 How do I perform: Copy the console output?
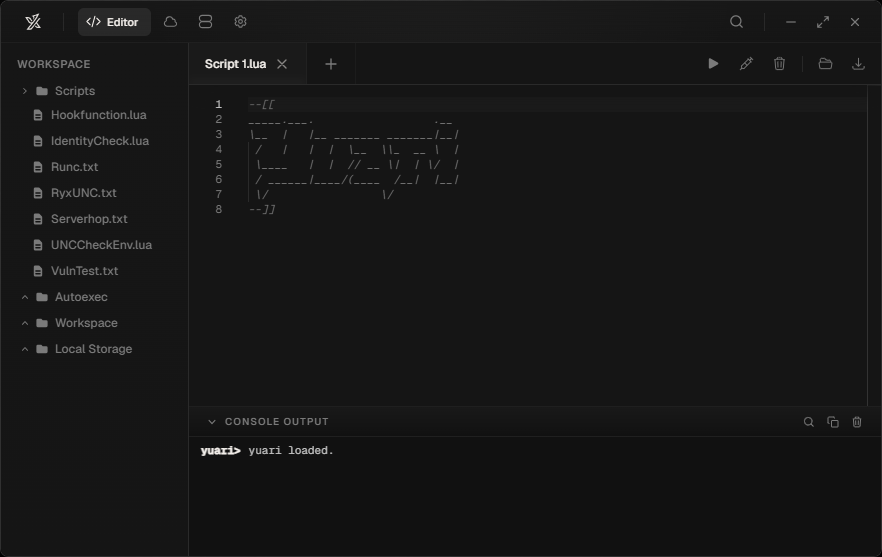pyautogui.click(x=833, y=422)
